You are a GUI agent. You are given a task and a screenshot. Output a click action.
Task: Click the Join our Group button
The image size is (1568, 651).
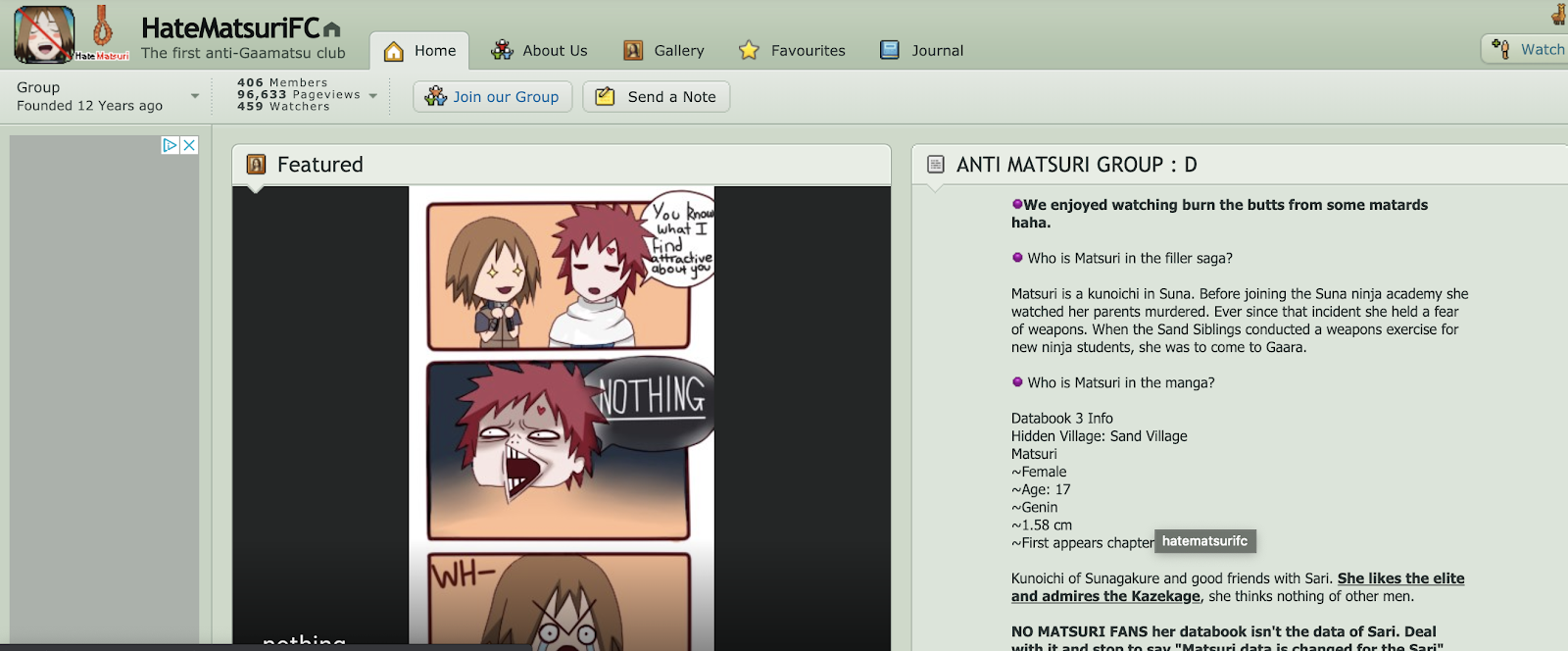(x=492, y=96)
